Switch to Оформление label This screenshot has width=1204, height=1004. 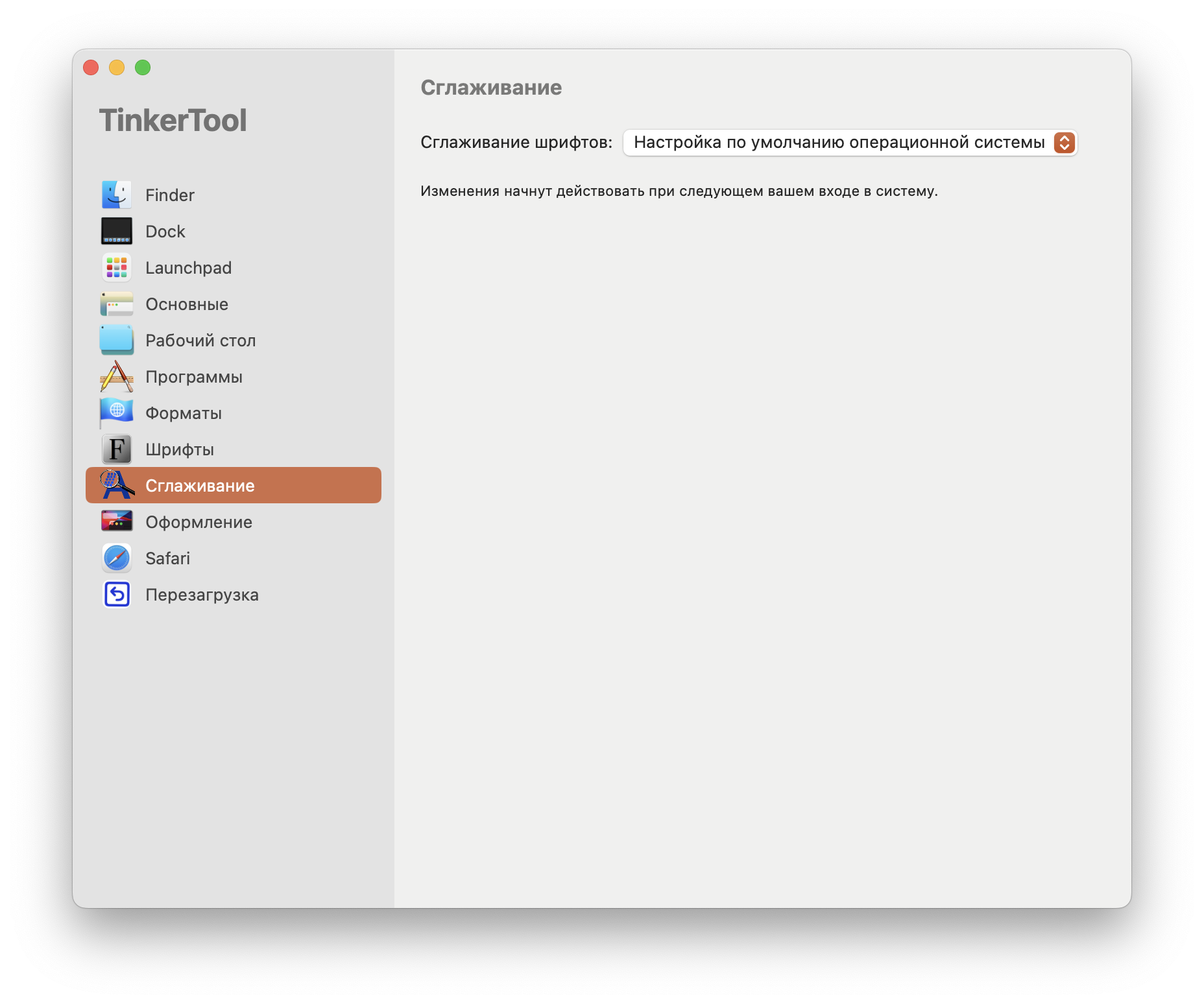coord(199,522)
